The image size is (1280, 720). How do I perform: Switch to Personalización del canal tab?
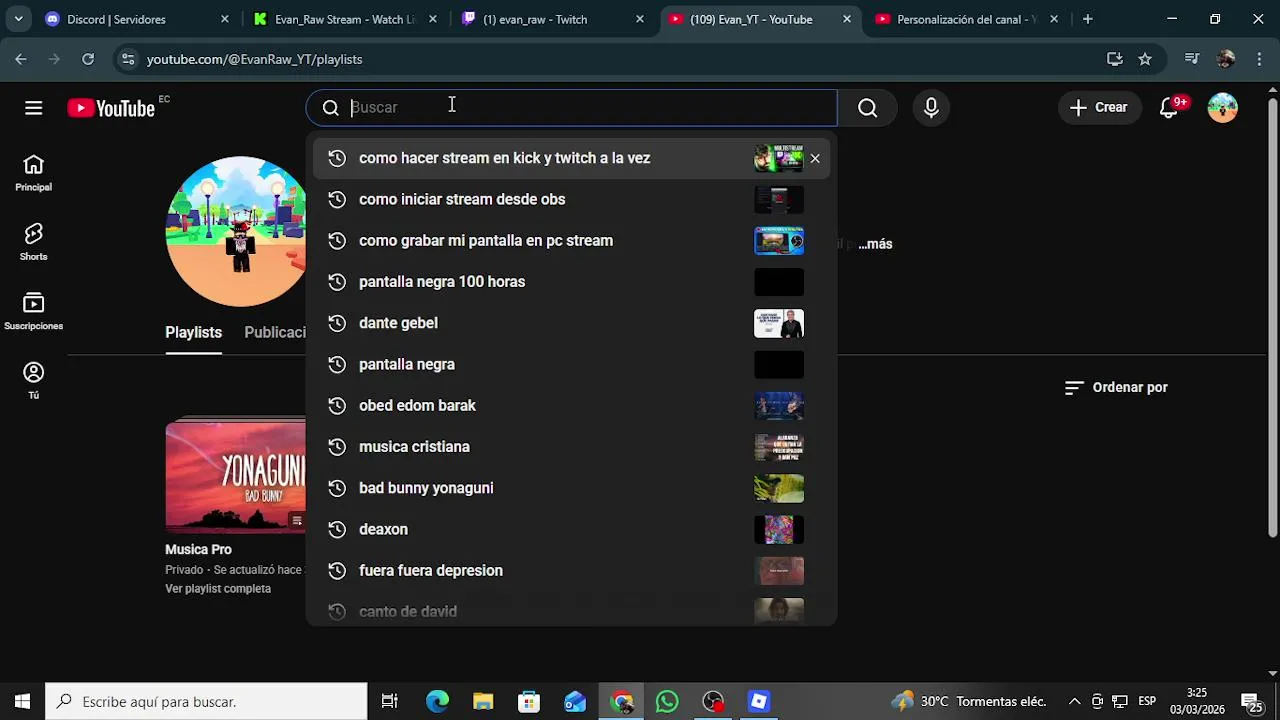pos(966,19)
